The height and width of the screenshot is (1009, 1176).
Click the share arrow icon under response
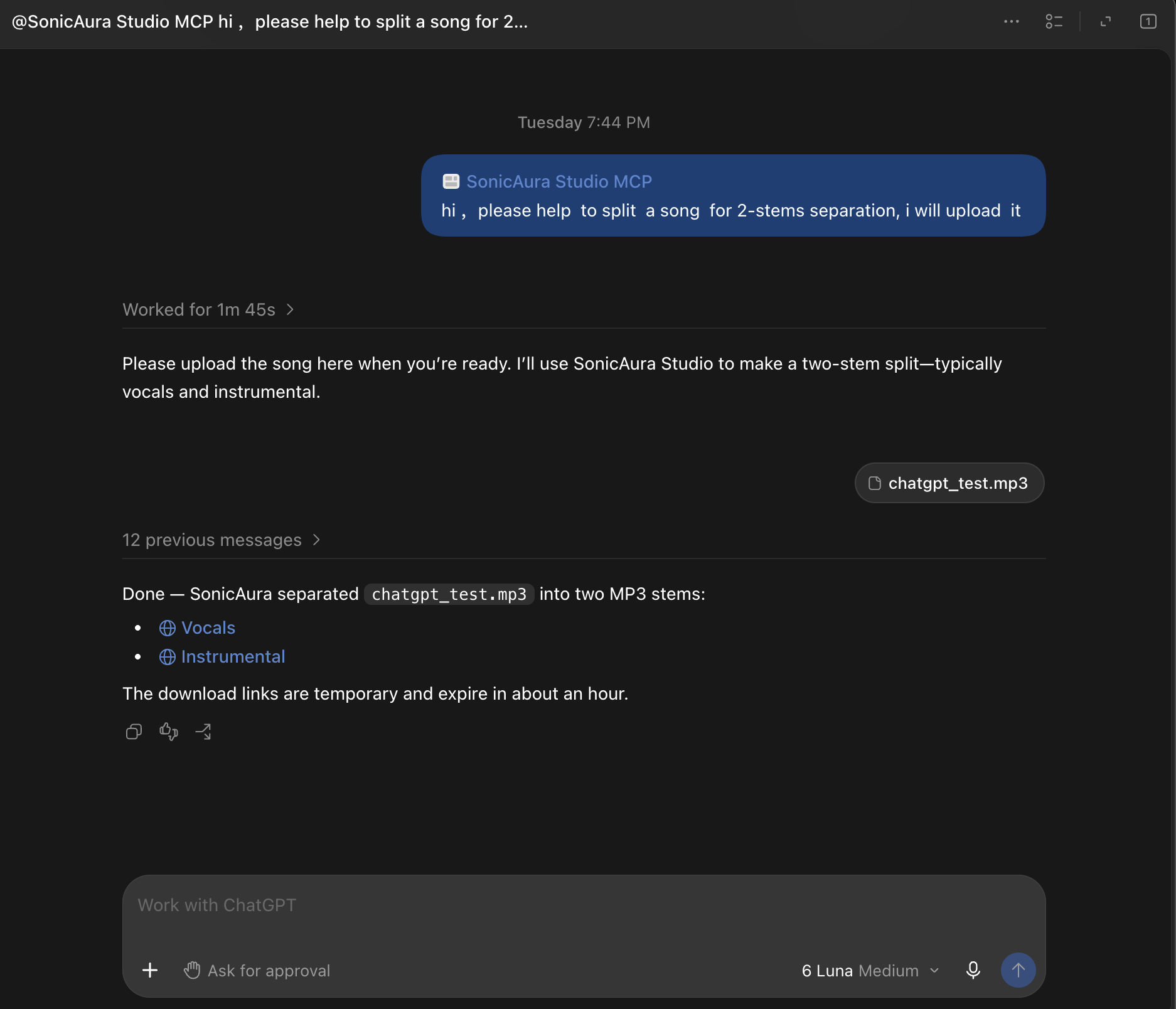pos(203,732)
